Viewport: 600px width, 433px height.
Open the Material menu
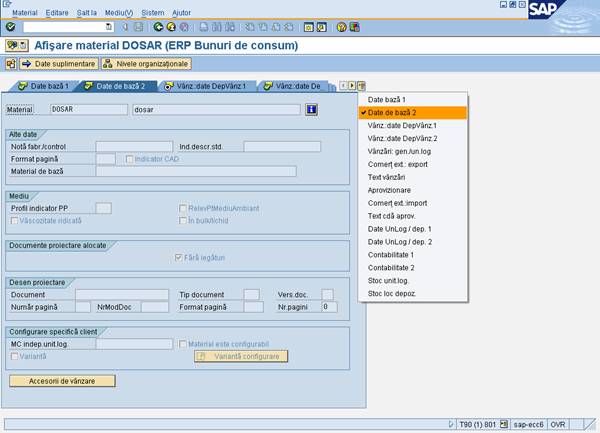25,13
